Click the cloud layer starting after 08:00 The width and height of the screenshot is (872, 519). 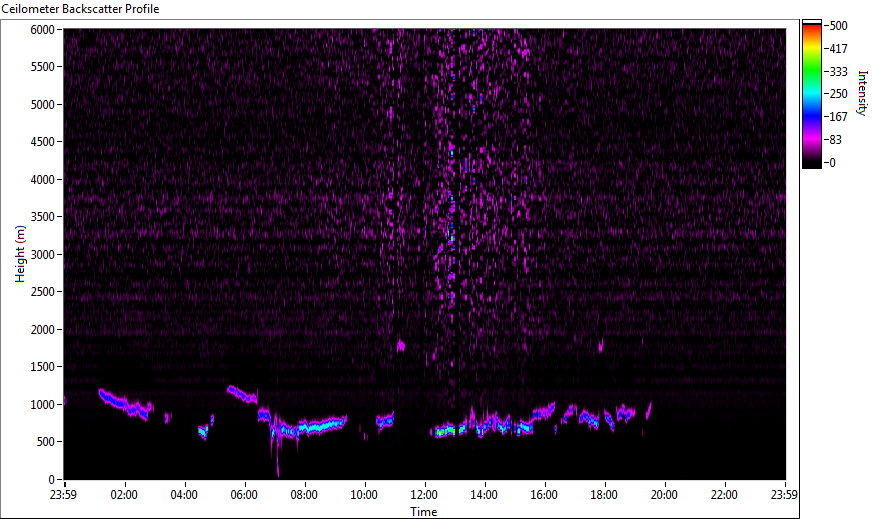click(x=323, y=426)
